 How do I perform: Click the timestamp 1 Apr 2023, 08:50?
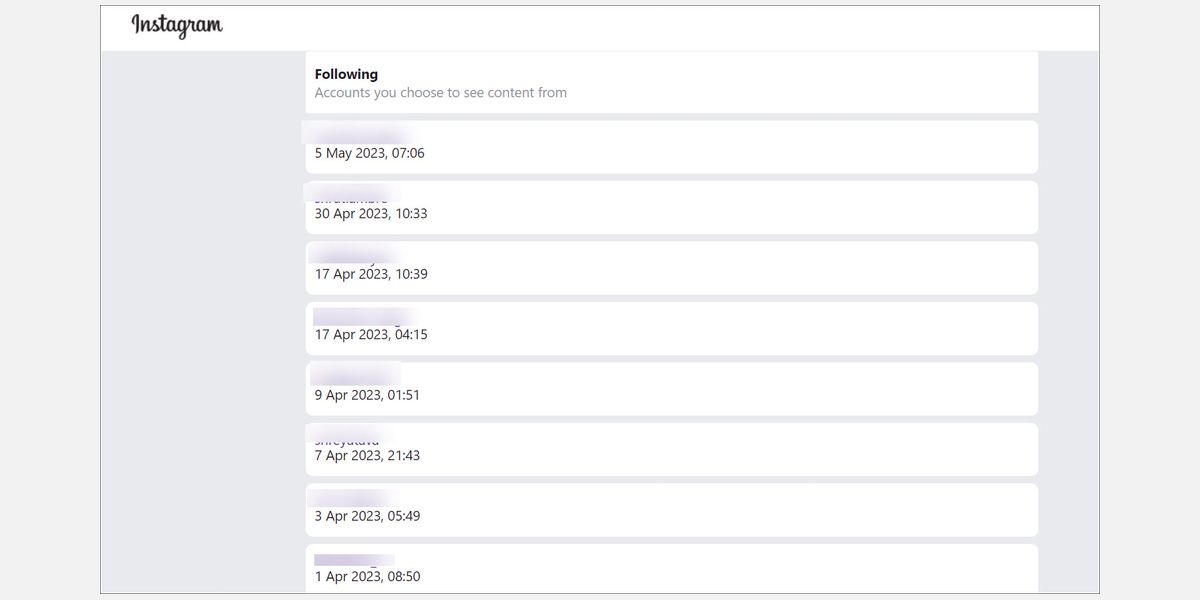tap(368, 576)
